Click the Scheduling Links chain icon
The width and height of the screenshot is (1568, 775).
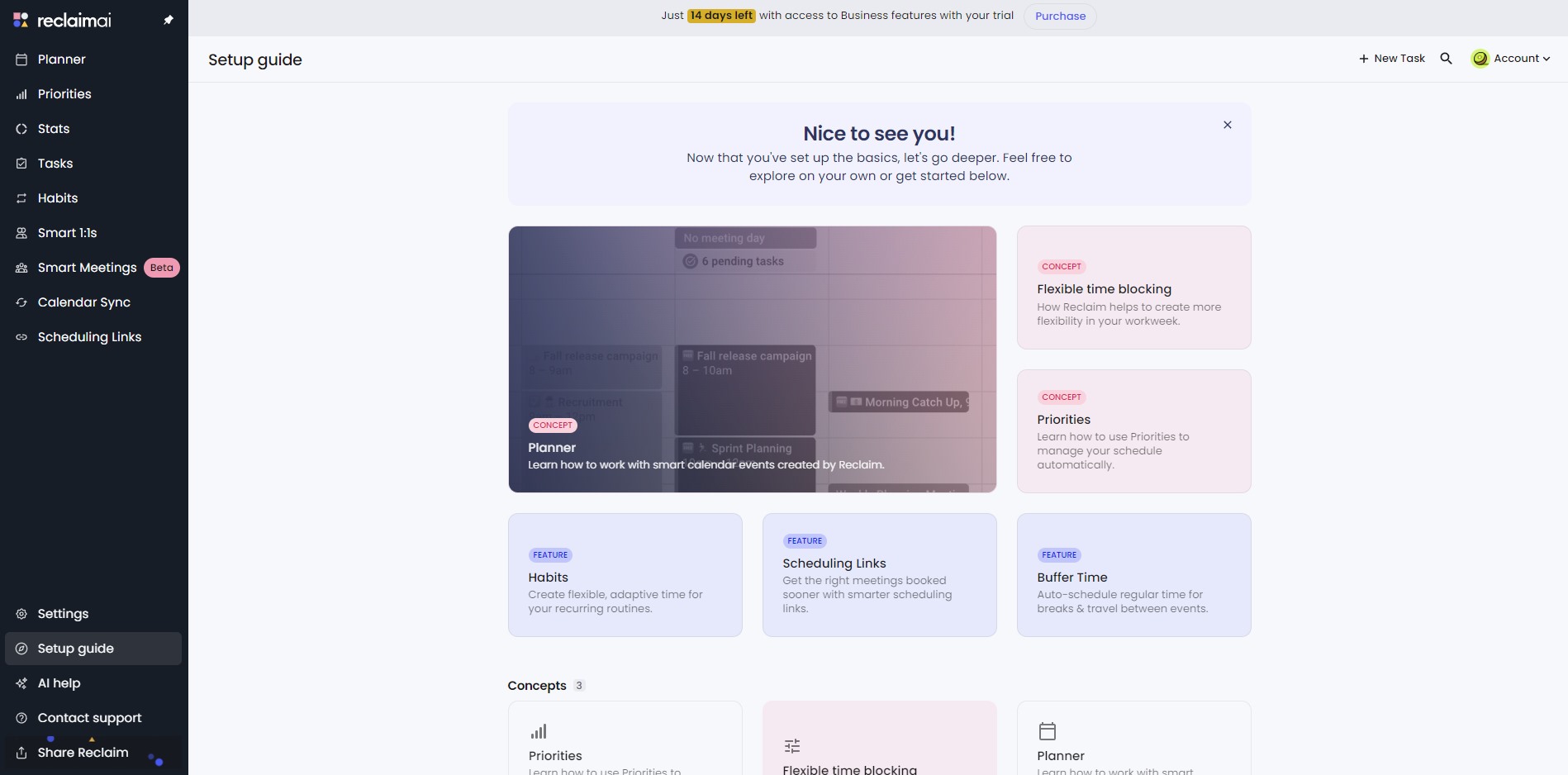(x=21, y=337)
